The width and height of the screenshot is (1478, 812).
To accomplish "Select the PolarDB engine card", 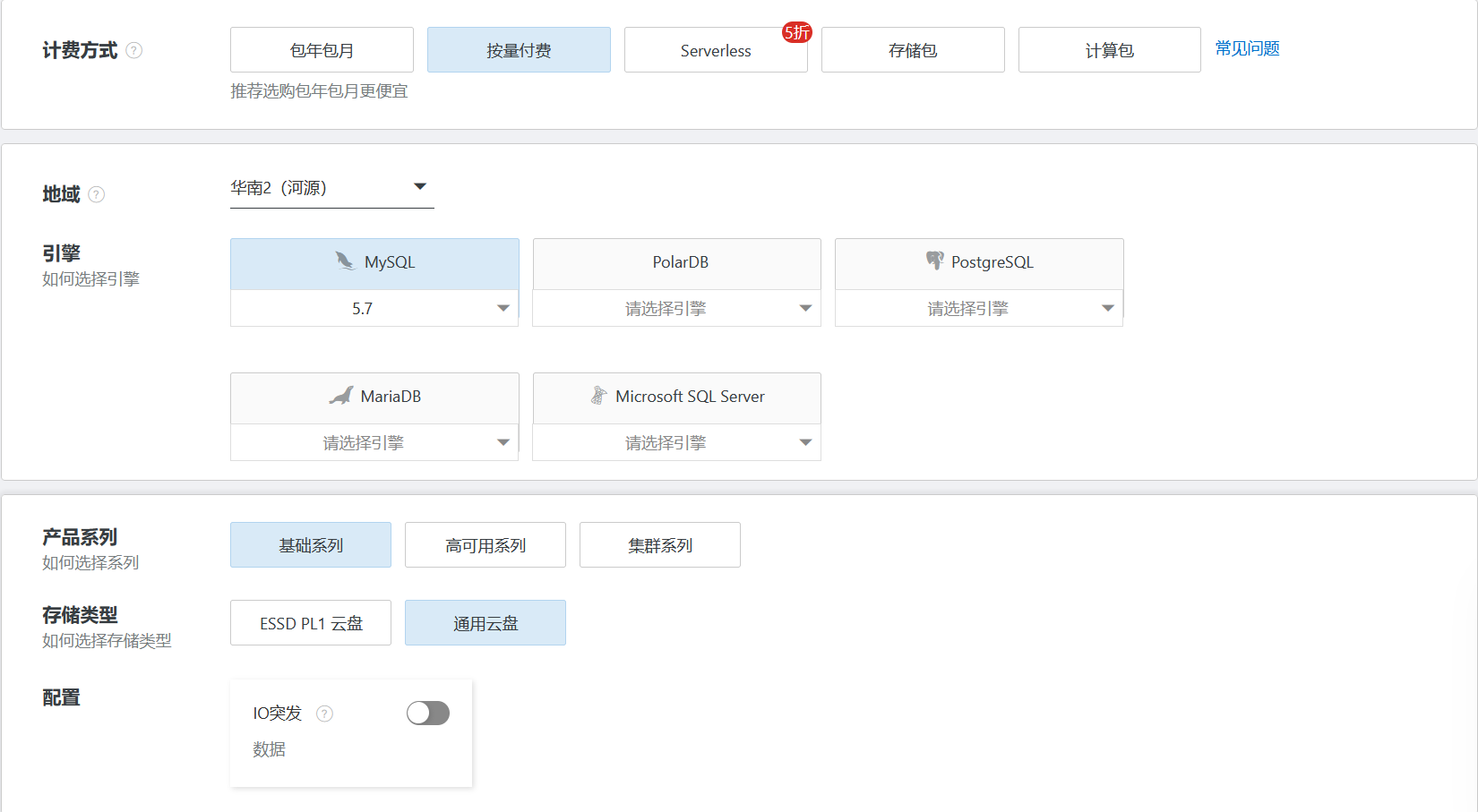I will coord(677,263).
